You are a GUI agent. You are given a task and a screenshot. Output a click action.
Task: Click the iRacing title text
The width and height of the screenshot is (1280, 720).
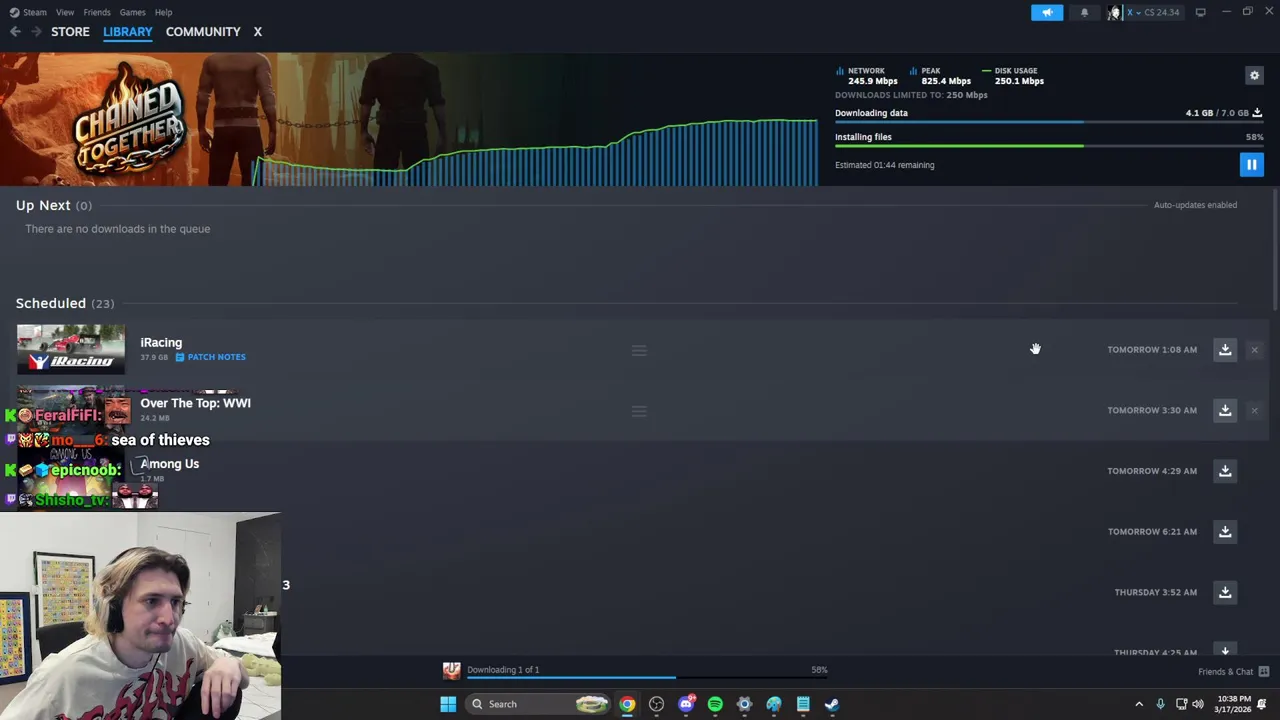pyautogui.click(x=161, y=342)
